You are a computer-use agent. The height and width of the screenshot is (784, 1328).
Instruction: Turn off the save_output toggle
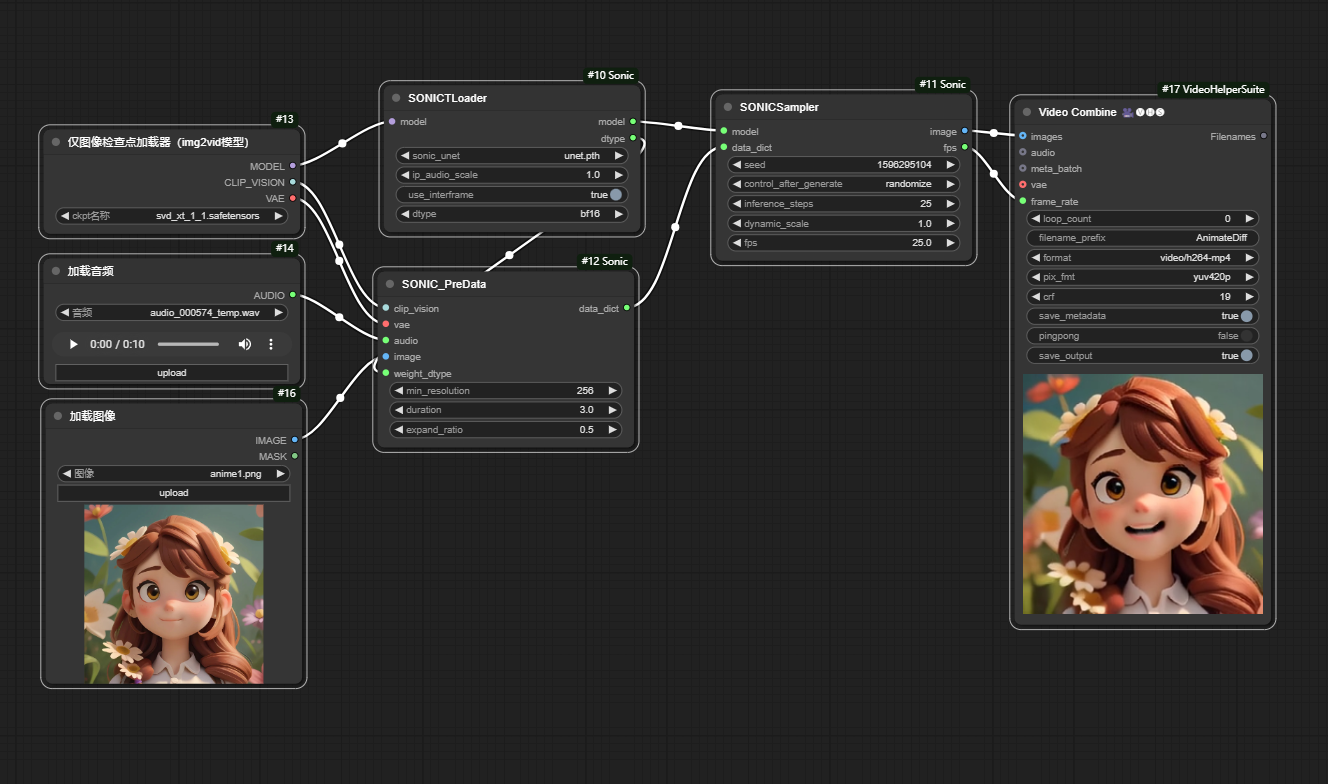pyautogui.click(x=1246, y=356)
